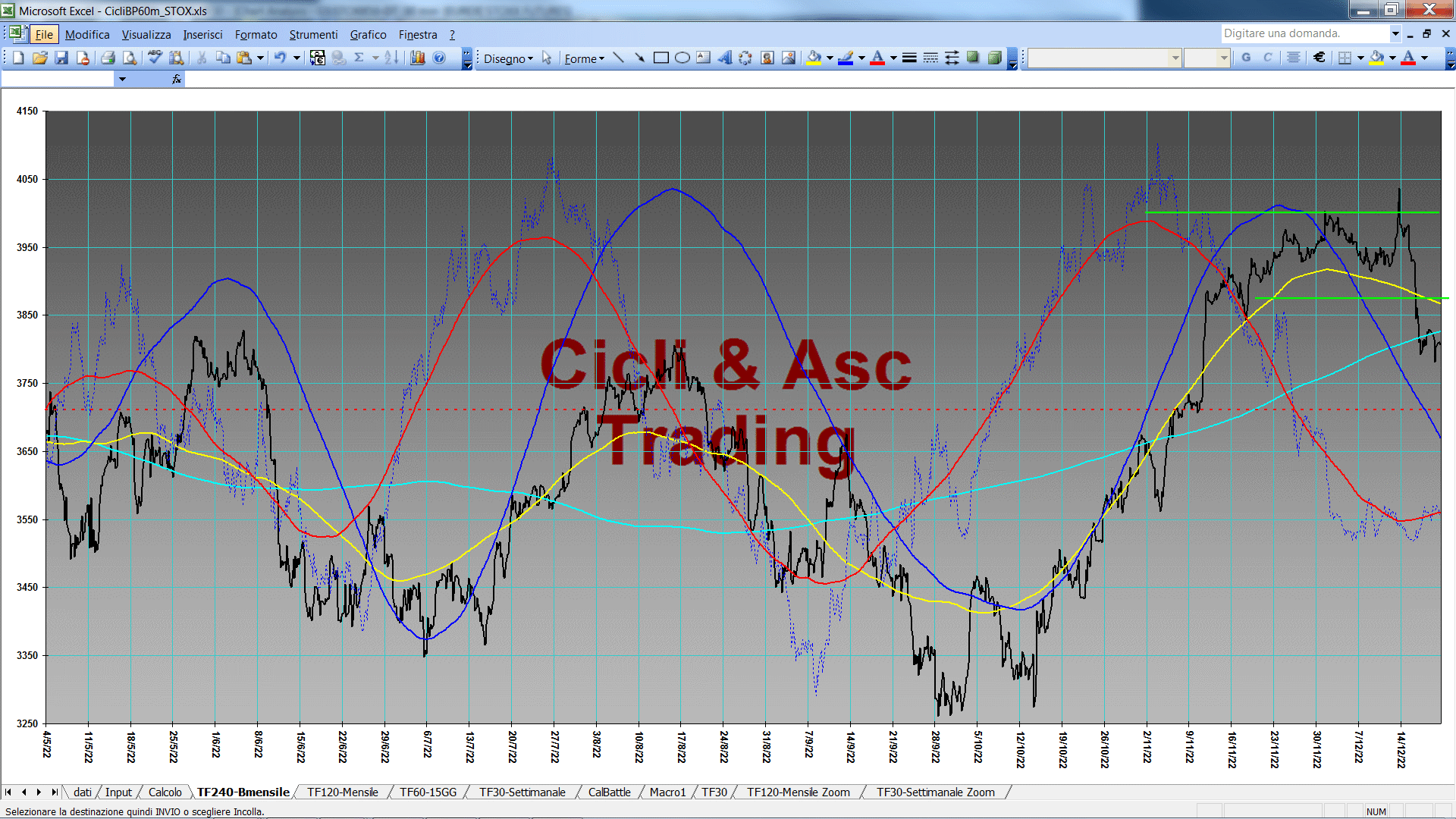Click the yellow Fill Color bucket on Drawing toolbar
1456x819 pixels.
point(814,58)
